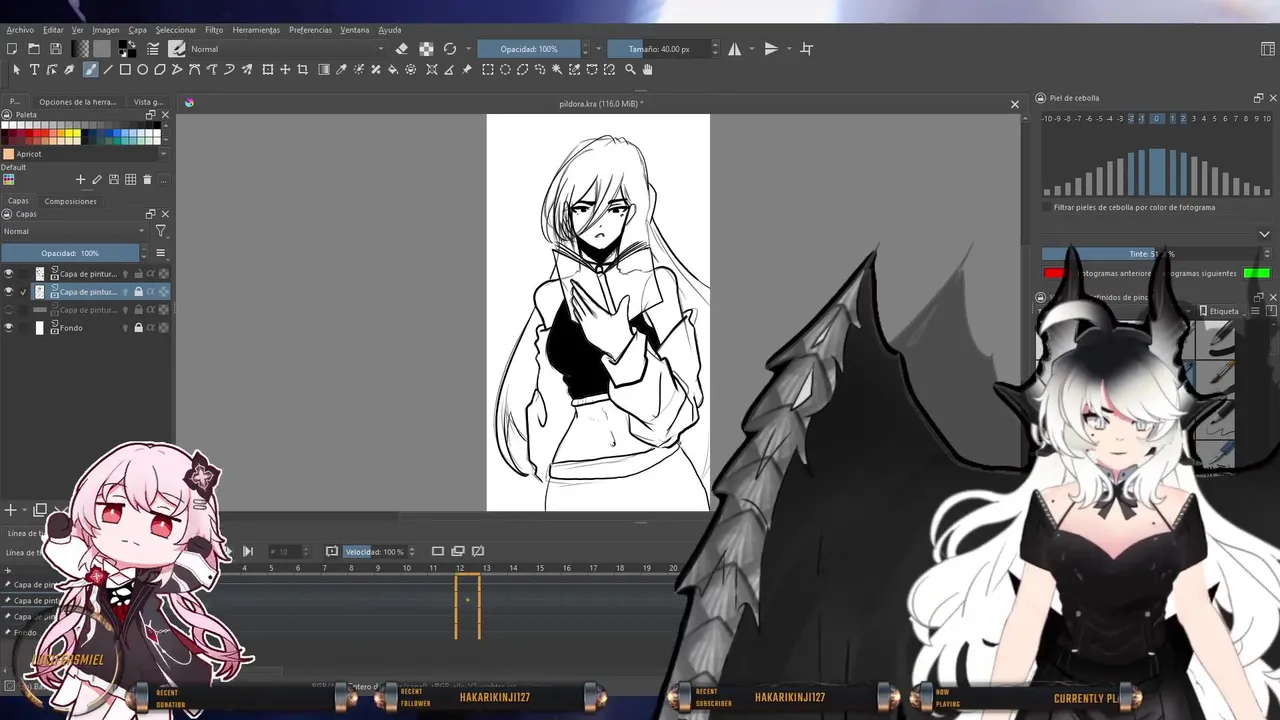Select the Measure tool
This screenshot has width=1280, height=720.
point(449,69)
